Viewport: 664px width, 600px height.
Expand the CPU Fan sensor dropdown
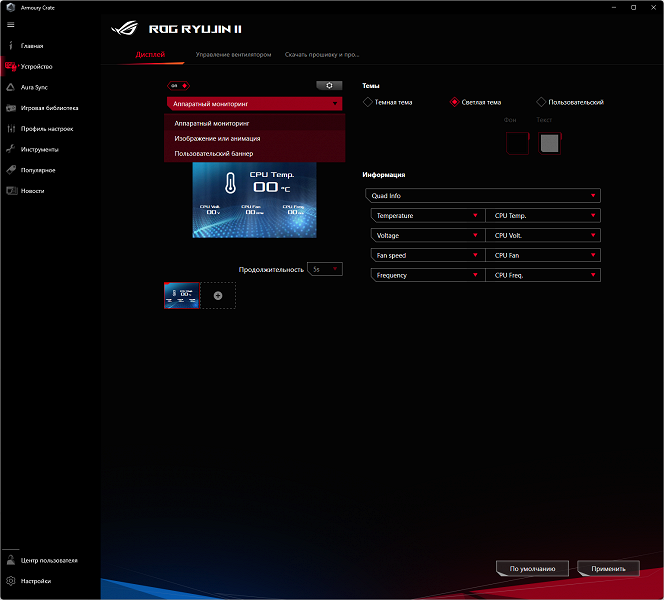[543, 255]
